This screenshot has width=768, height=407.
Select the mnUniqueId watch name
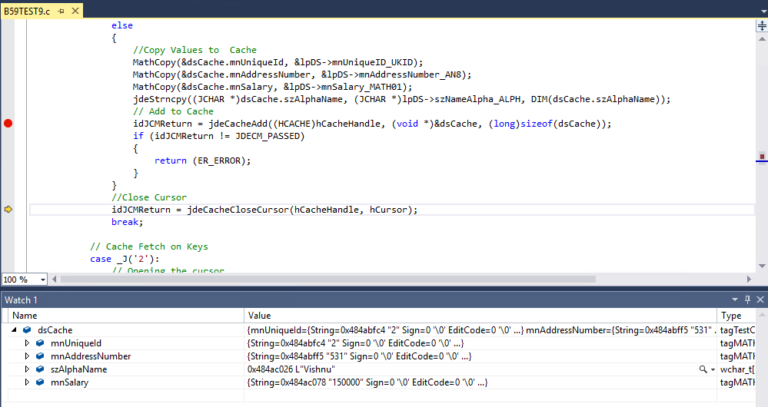click(x=76, y=343)
